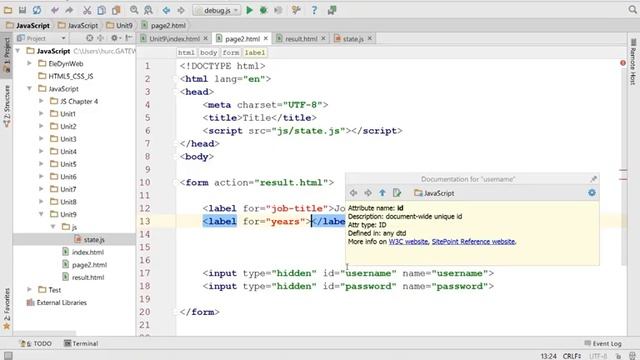The width and height of the screenshot is (640, 360).
Task: Navigate Forward with toolbar arrow icon
Action: (x=181, y=10)
